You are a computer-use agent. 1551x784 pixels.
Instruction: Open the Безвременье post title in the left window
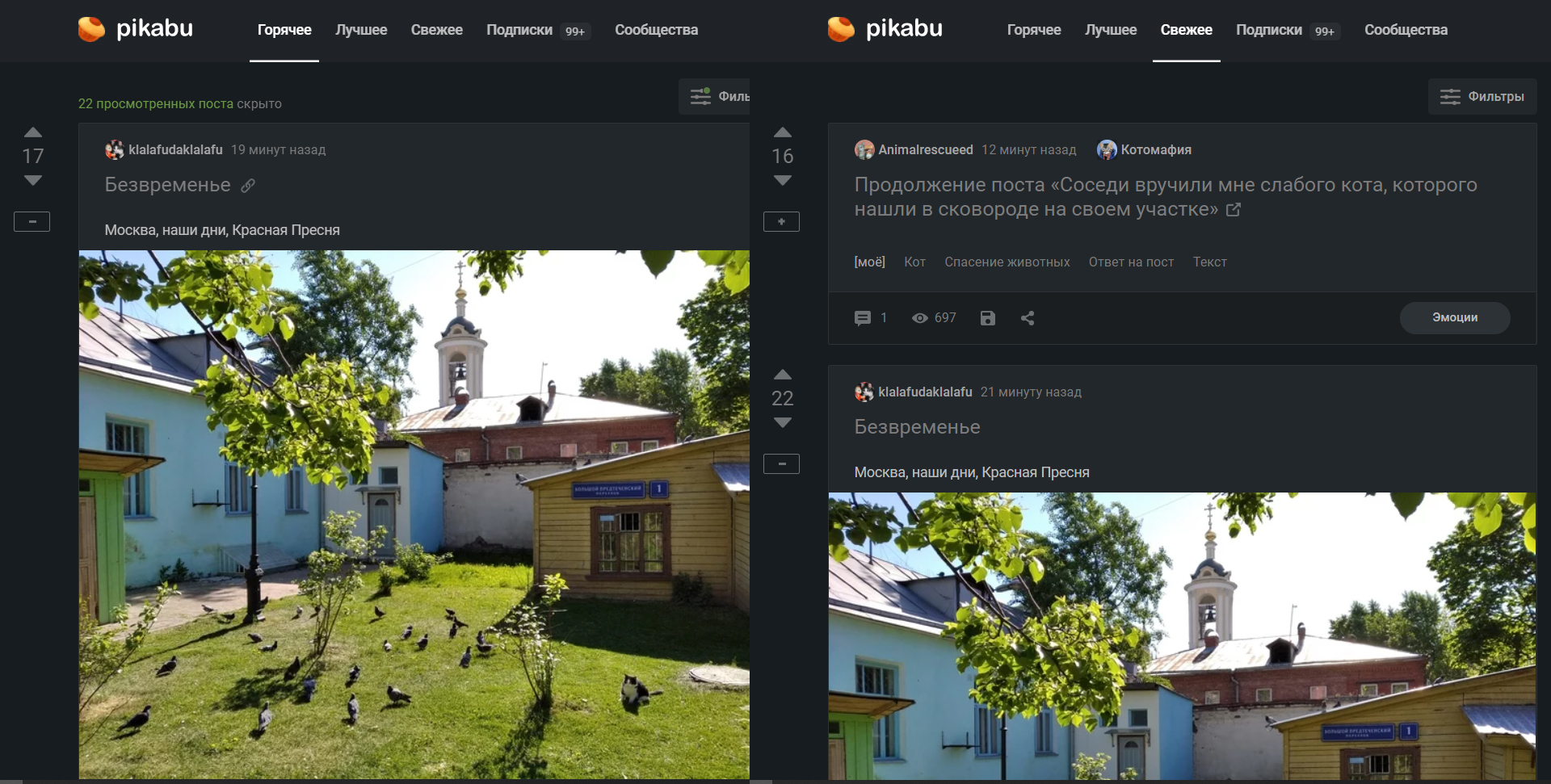168,185
